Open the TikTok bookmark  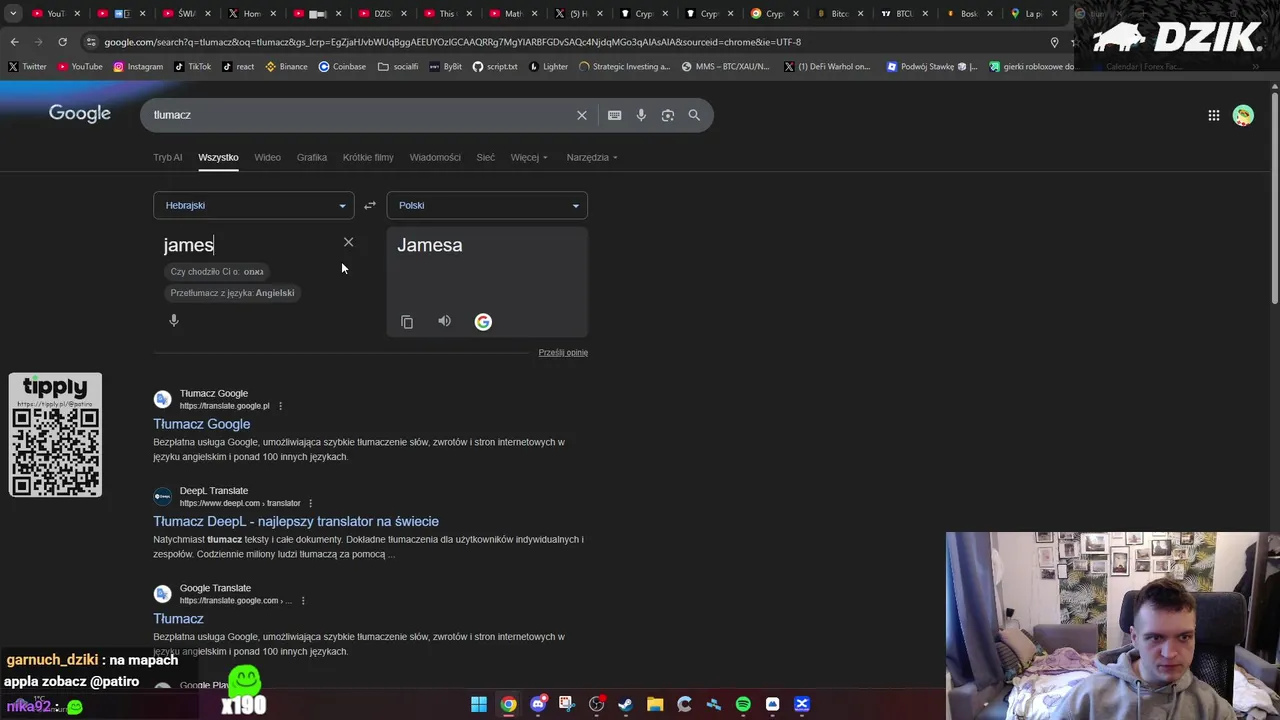tap(192, 67)
